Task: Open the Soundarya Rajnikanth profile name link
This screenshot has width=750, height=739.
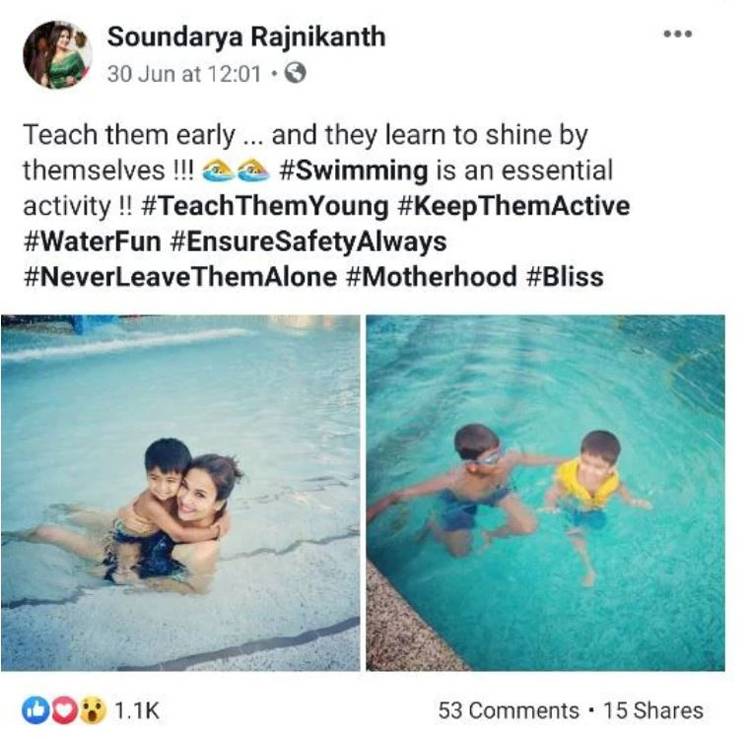Action: (x=245, y=38)
